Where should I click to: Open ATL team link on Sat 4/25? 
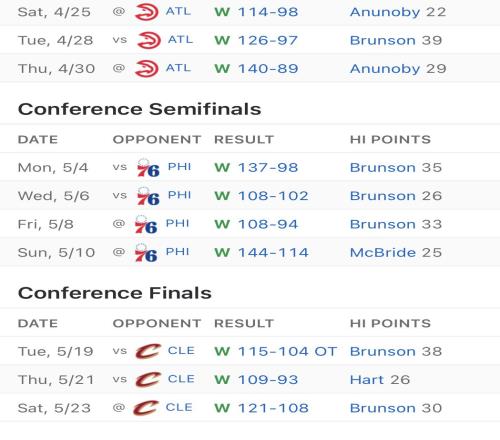[178, 11]
